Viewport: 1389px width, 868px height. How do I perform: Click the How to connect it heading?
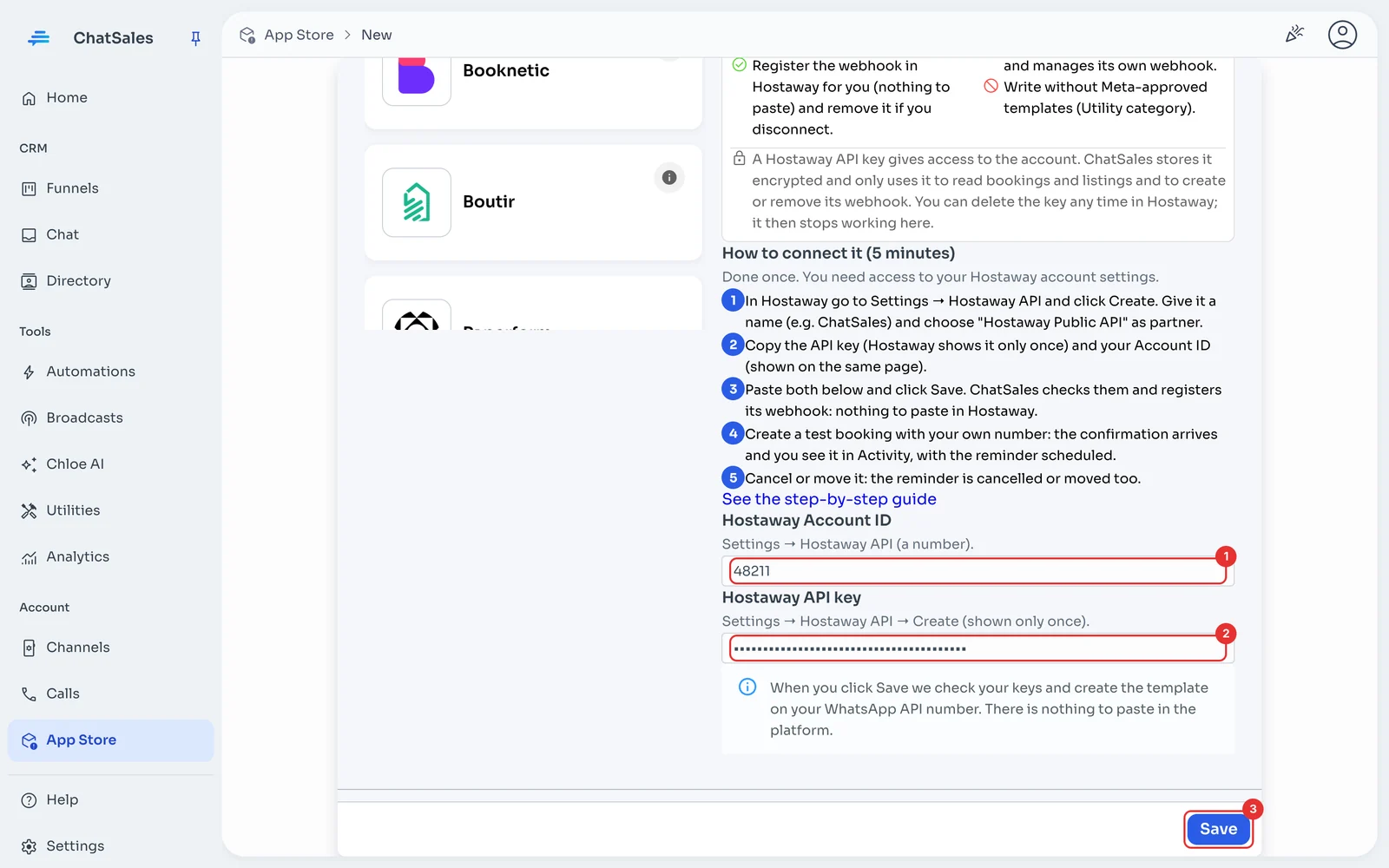[x=839, y=253]
